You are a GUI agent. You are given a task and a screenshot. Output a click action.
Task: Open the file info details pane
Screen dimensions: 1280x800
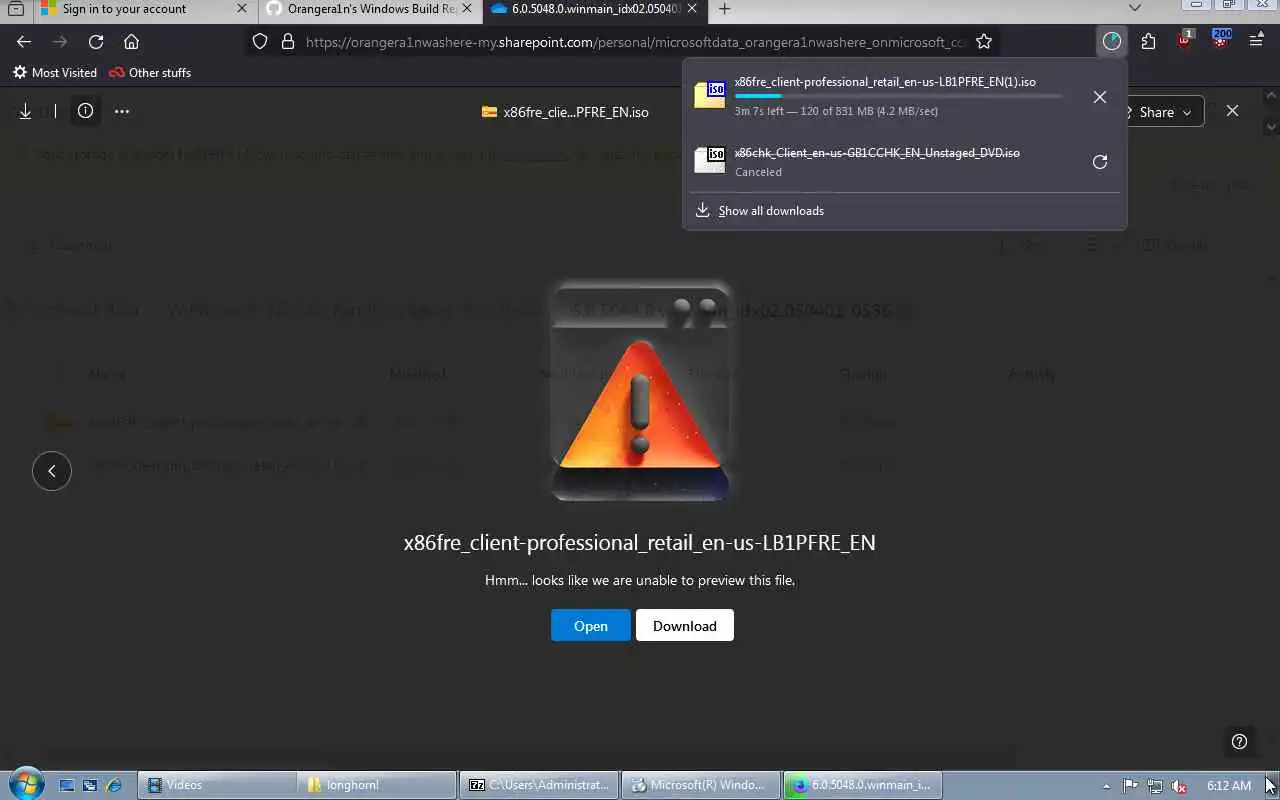[85, 111]
